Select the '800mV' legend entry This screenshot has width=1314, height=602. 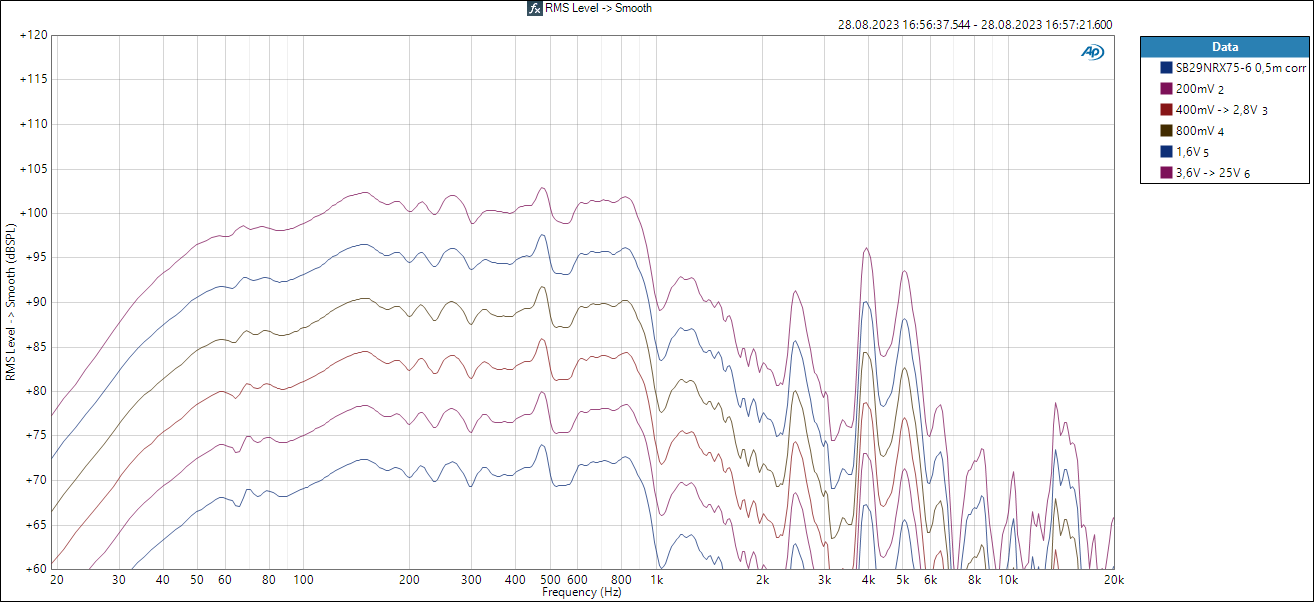click(x=1200, y=131)
